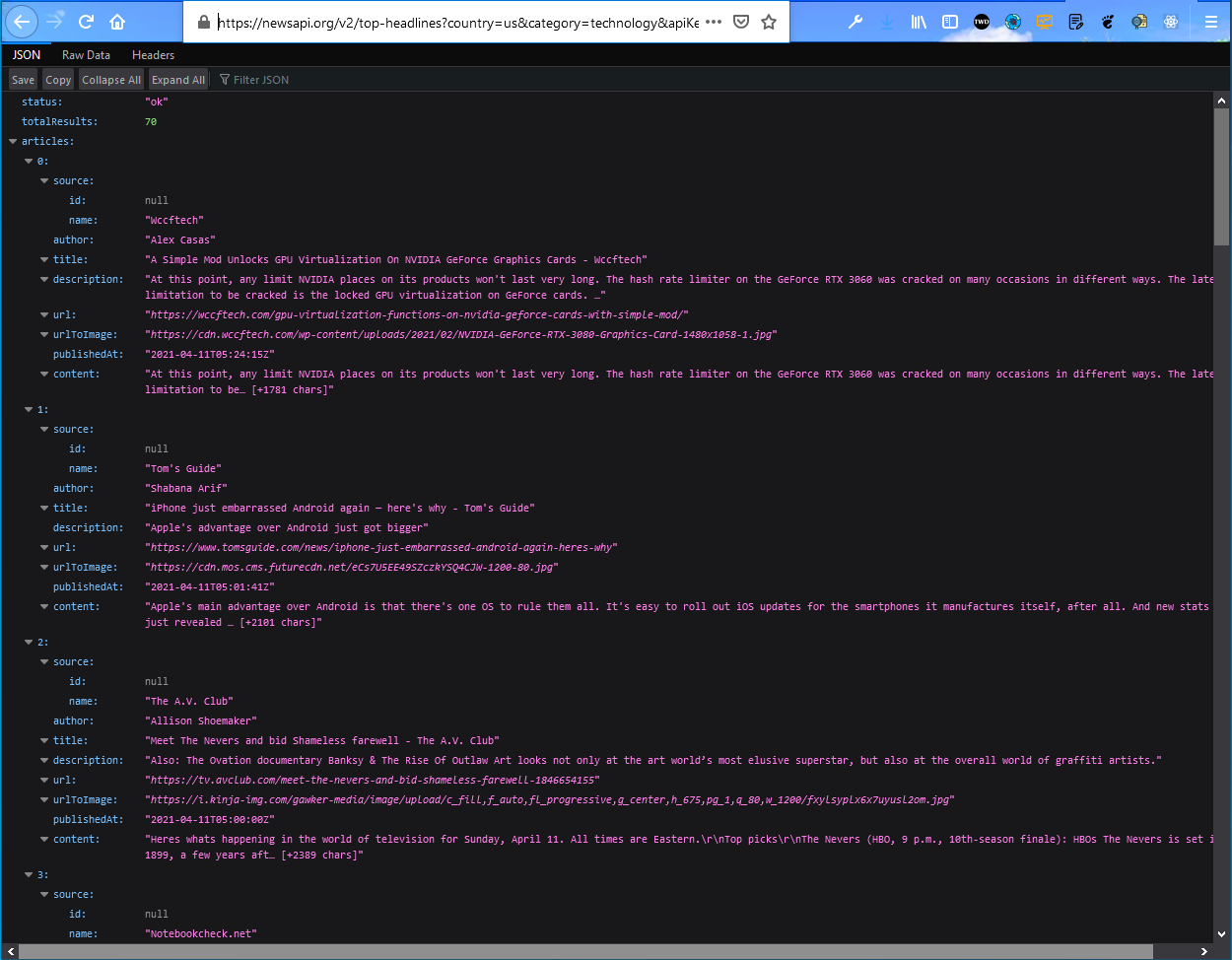The width and height of the screenshot is (1232, 960).
Task: Collapse the source node under article 3
Action: coord(44,895)
